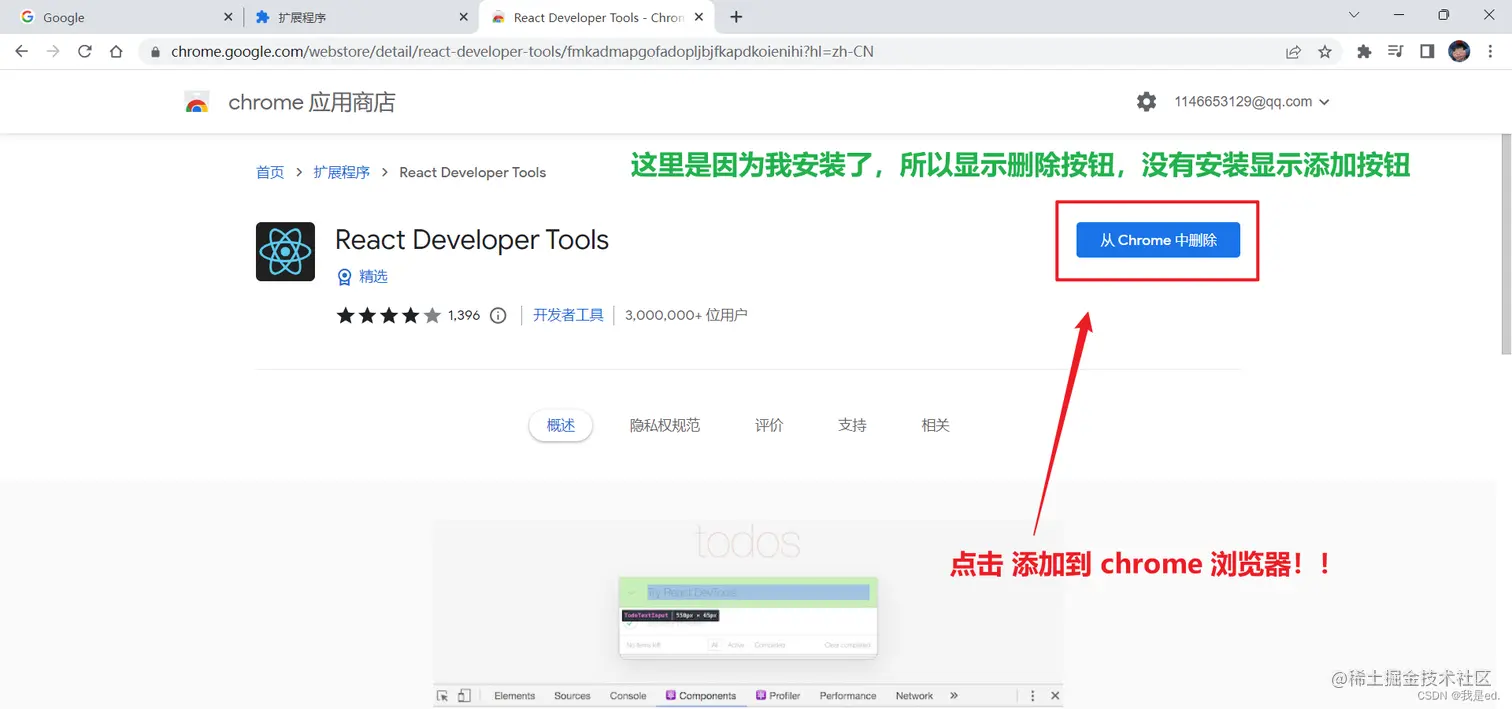
Task: Reload the page with the refresh icon
Action: coord(84,51)
